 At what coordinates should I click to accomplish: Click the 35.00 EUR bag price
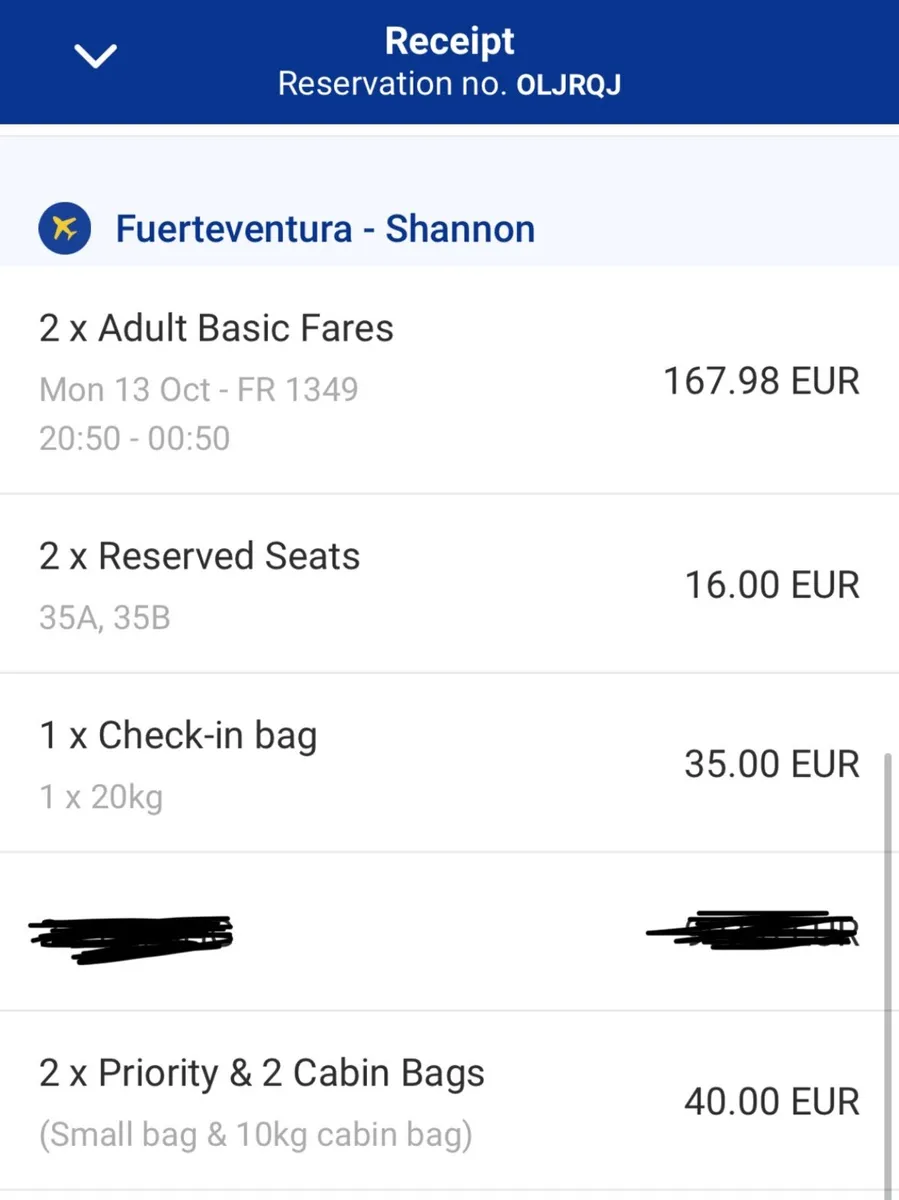coord(771,764)
